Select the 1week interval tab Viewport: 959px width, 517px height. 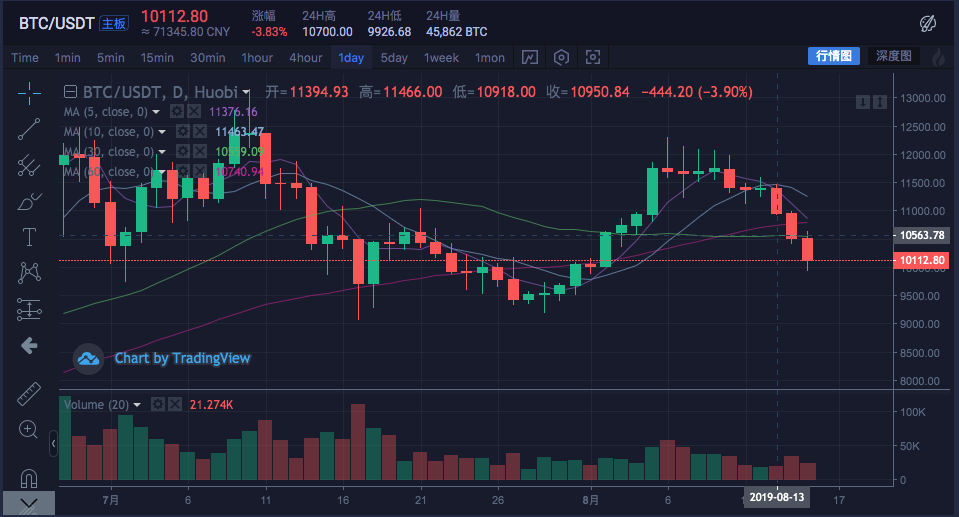(x=441, y=57)
